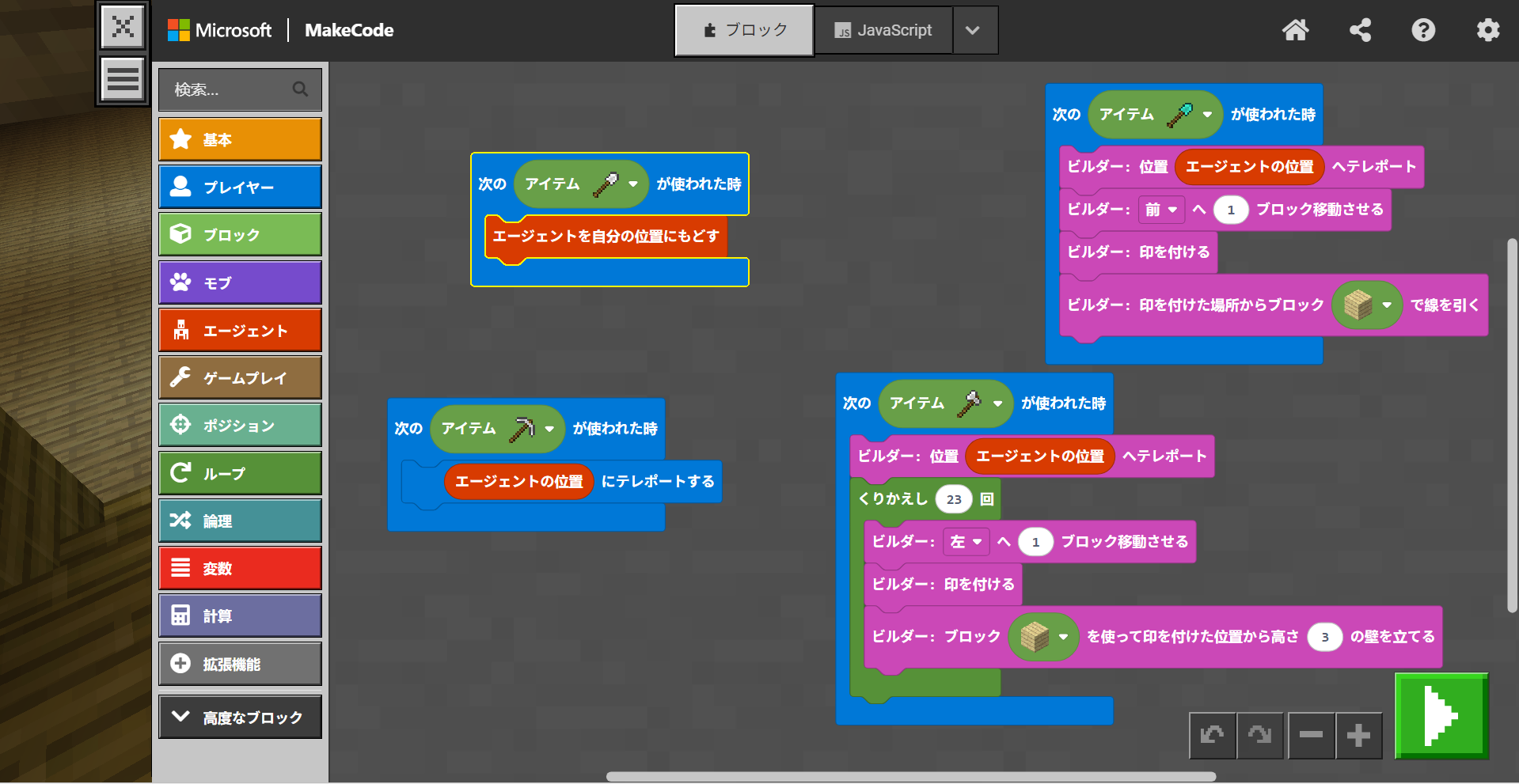The height and width of the screenshot is (784, 1519).
Task: Click the vertical workspace scrollbar
Action: [1512, 425]
